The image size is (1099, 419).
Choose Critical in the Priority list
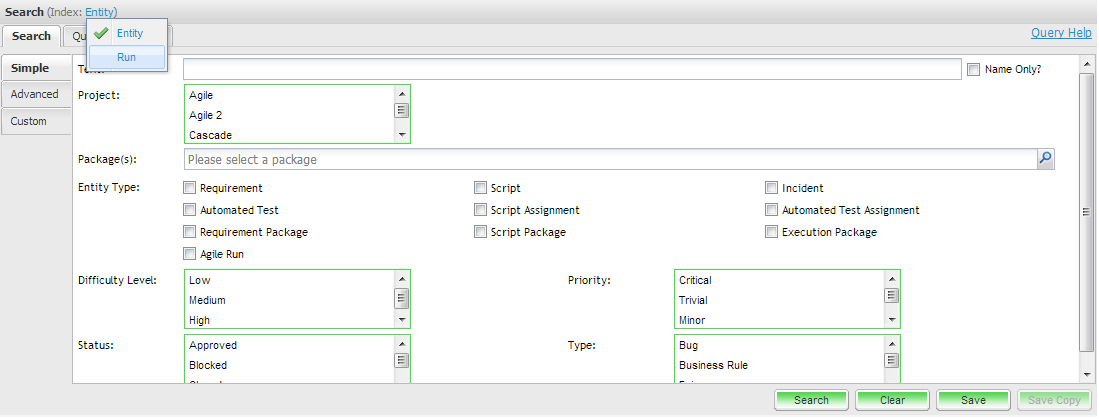pos(695,280)
